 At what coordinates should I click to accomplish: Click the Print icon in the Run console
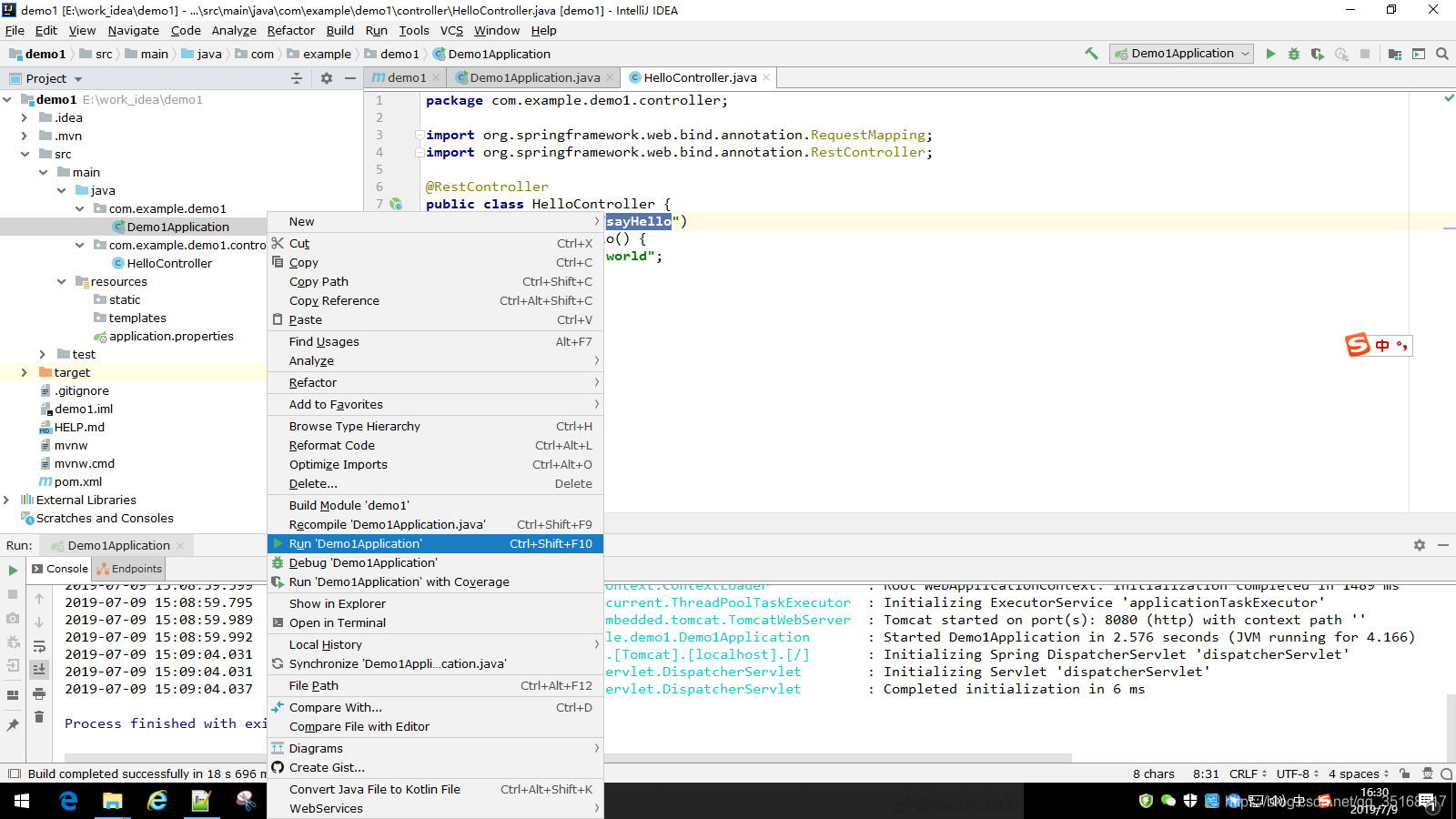pos(39,693)
